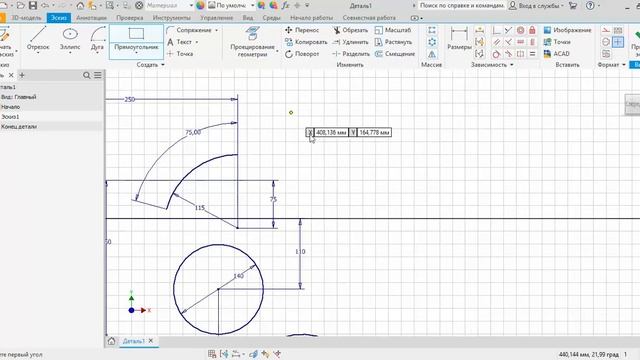Switch to the Аннотации tab
The image size is (640, 360).
pos(91,18)
